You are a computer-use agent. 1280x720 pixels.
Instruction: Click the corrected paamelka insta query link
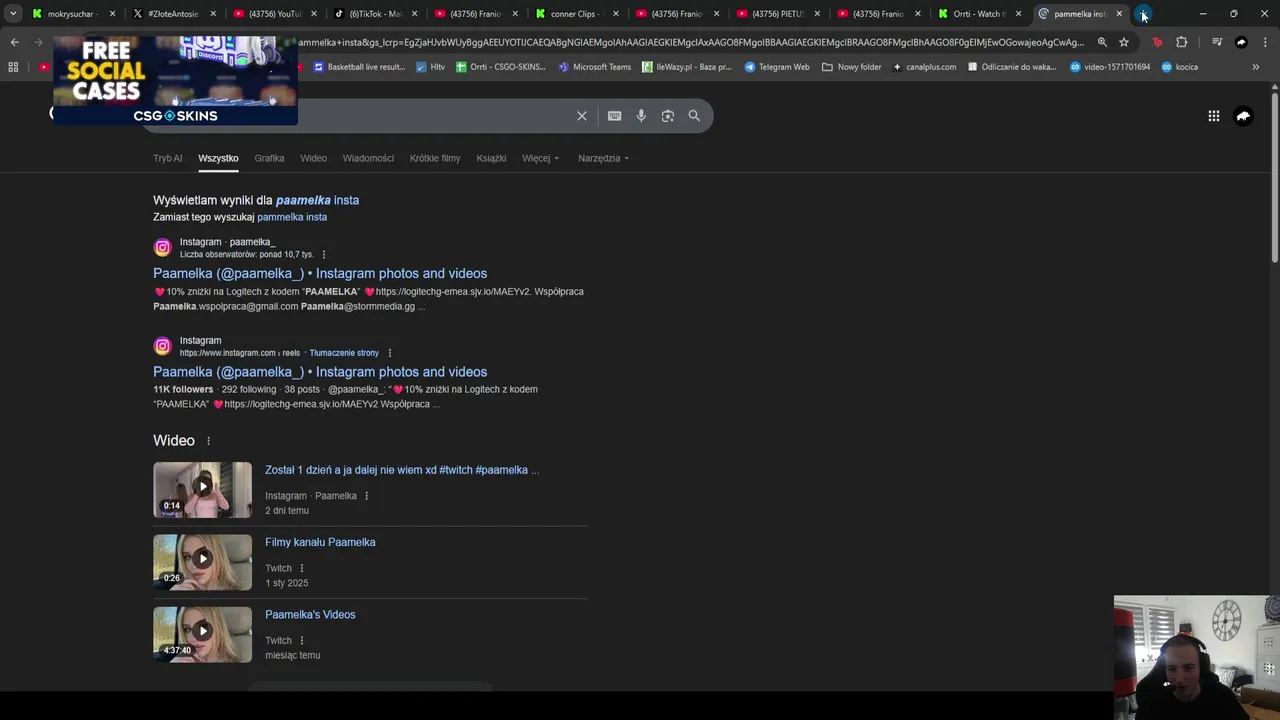click(x=317, y=200)
